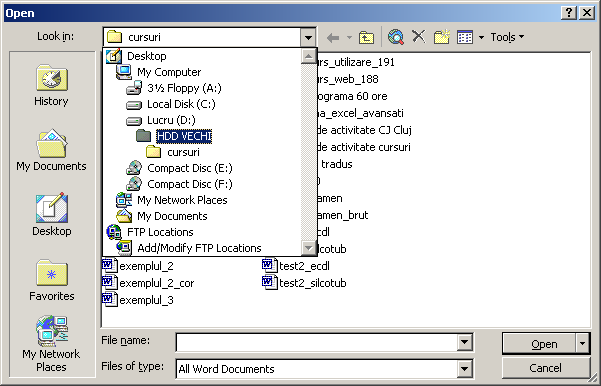Select the file ending in 'amen_brut'

tap(343, 215)
